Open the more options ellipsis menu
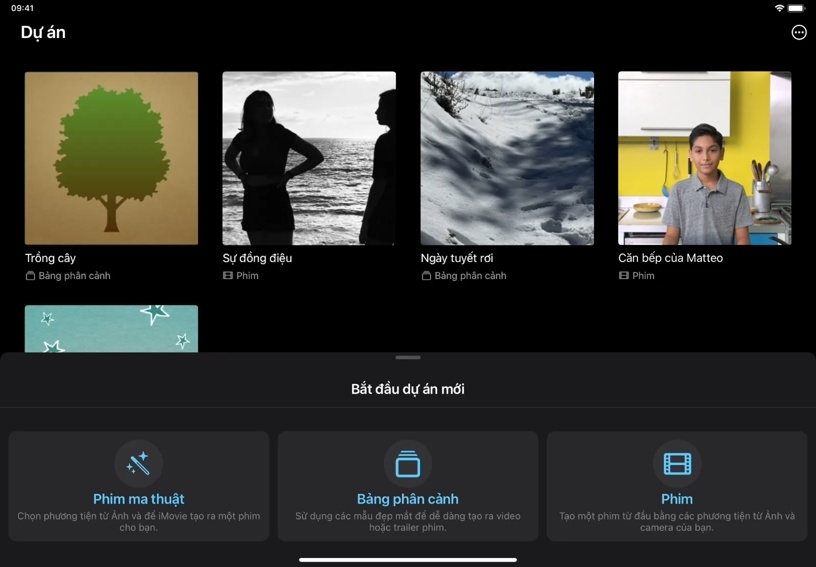The width and height of the screenshot is (816, 567). click(x=798, y=32)
